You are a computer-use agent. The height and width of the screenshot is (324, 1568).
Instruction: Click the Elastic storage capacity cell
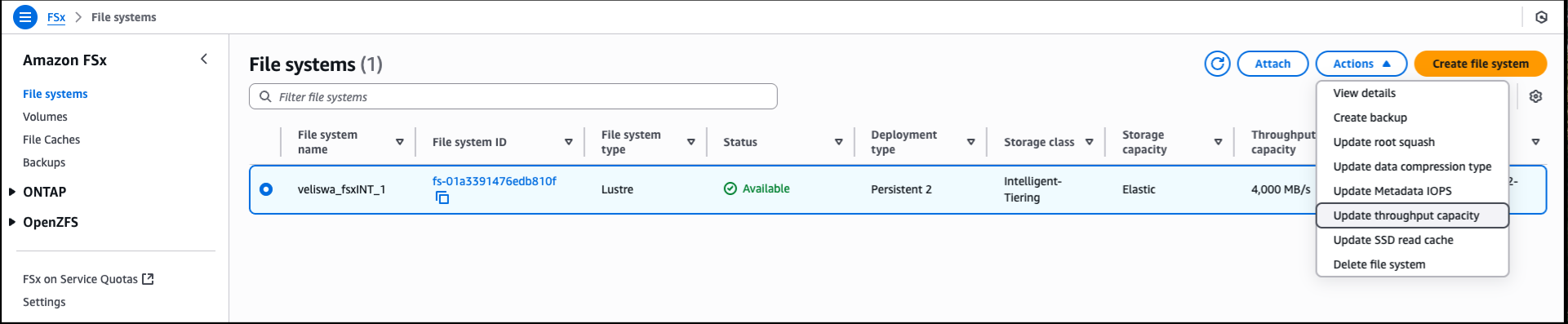coord(1139,189)
